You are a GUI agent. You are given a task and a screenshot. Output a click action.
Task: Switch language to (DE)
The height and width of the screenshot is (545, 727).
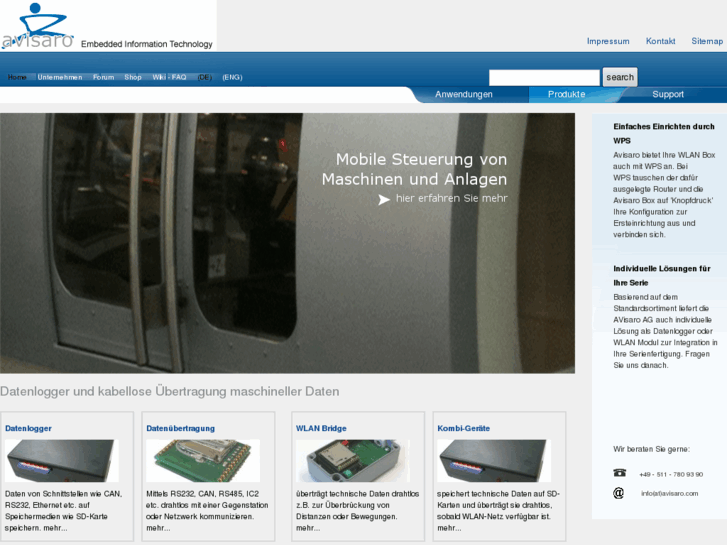[205, 77]
